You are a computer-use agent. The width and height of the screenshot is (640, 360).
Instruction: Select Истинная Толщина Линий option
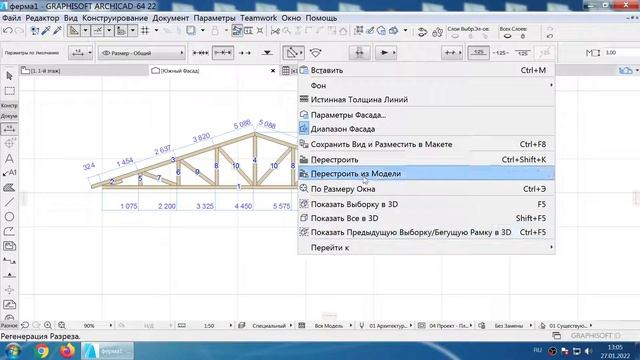(427, 99)
